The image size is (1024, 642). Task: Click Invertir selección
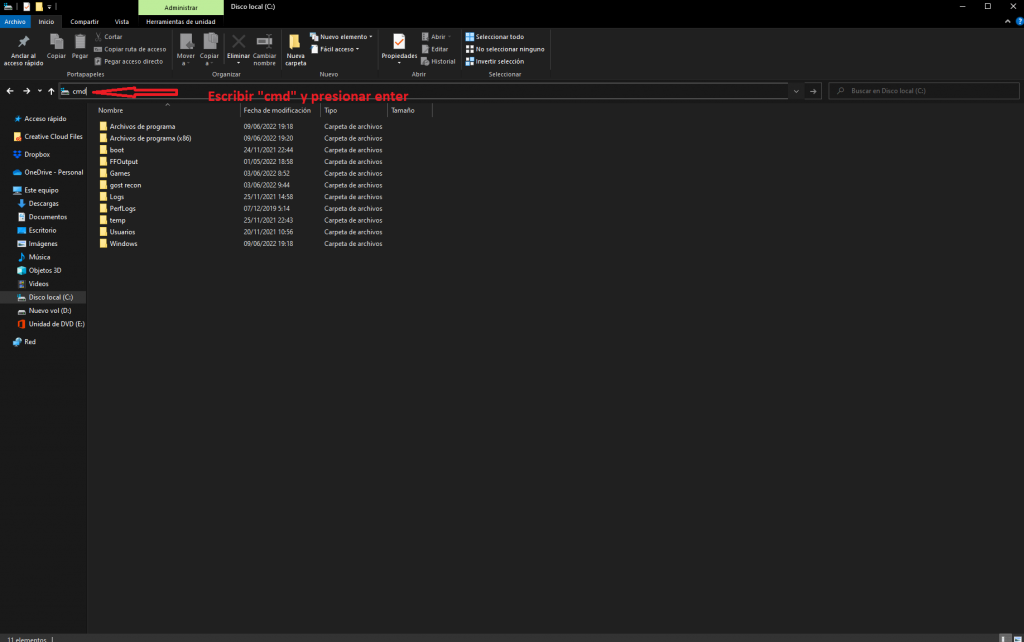point(498,61)
